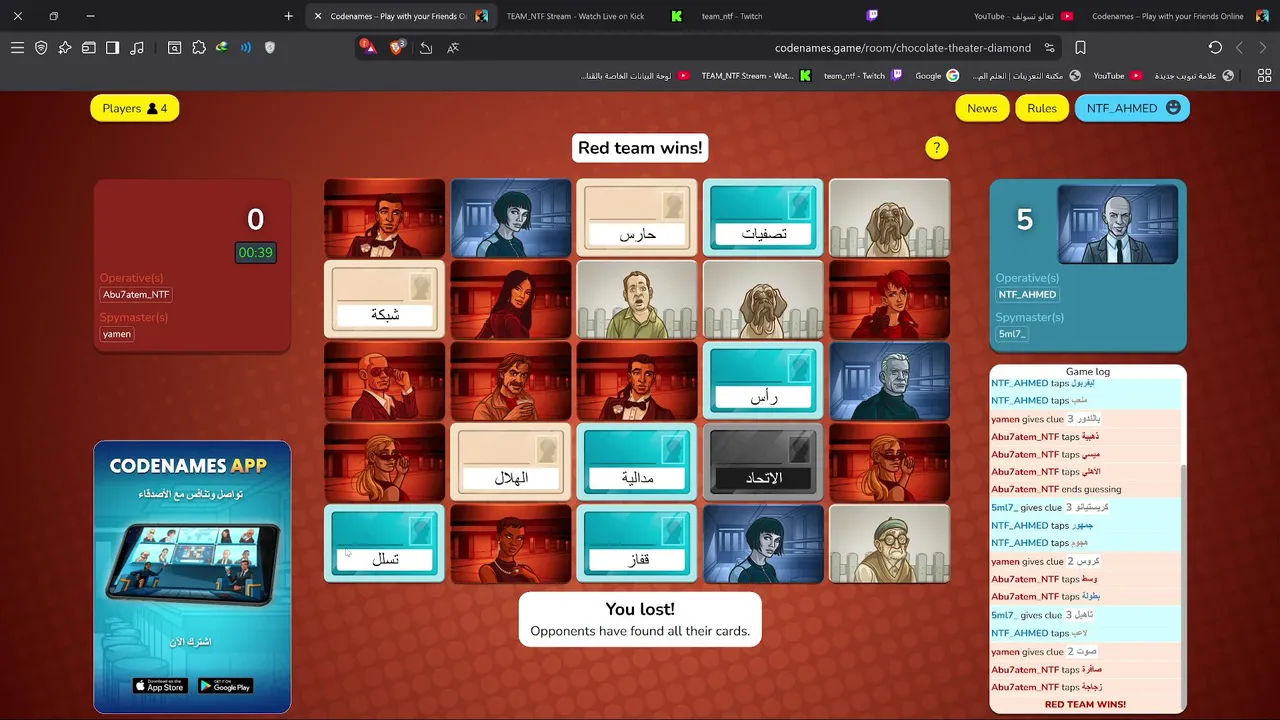Open the NTF_AHMED profile menu
1280x720 pixels.
[1132, 108]
